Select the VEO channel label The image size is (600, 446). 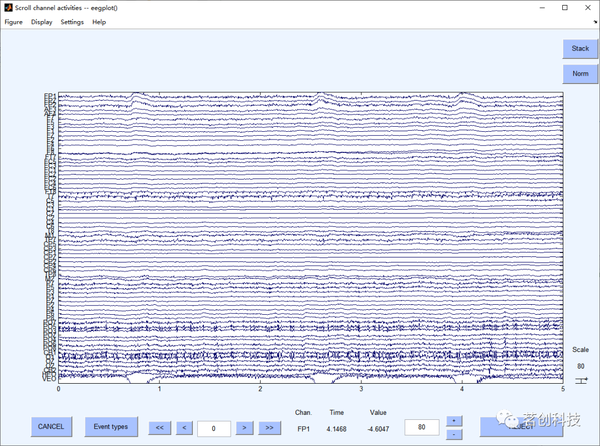pyautogui.click(x=48, y=378)
